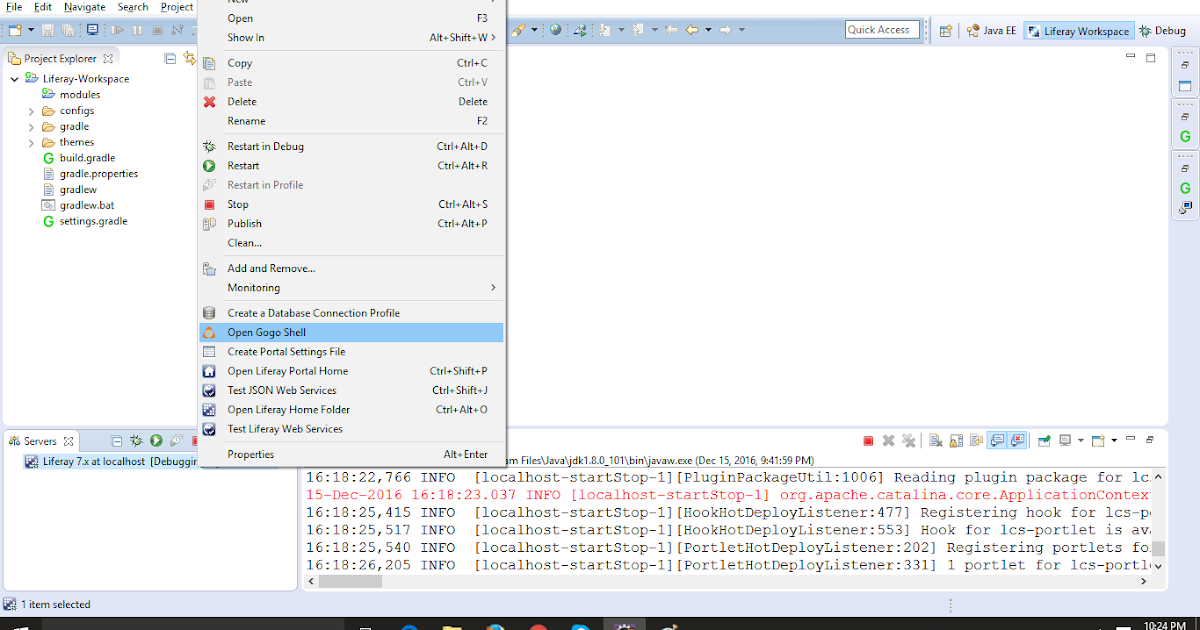The height and width of the screenshot is (630, 1200).
Task: Click inside the Quick Access field
Action: point(881,29)
